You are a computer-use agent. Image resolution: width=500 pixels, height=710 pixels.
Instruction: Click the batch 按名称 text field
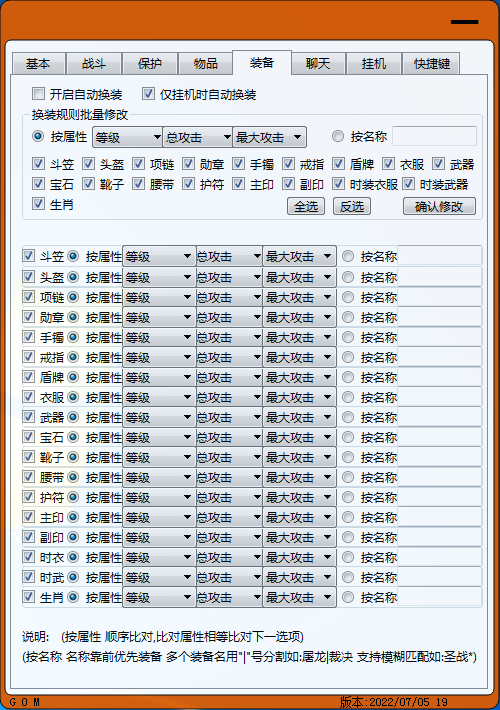434,136
